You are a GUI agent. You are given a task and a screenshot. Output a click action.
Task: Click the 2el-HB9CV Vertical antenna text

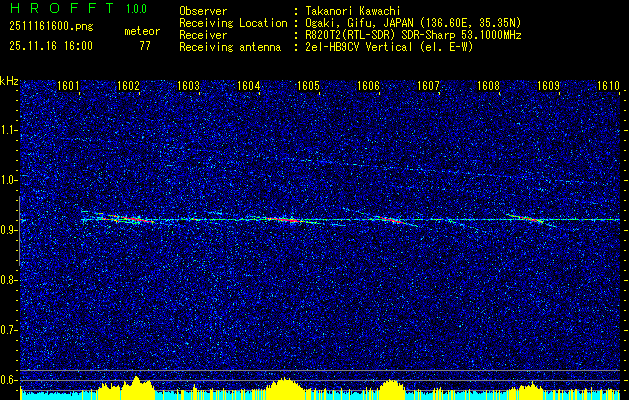[390, 47]
